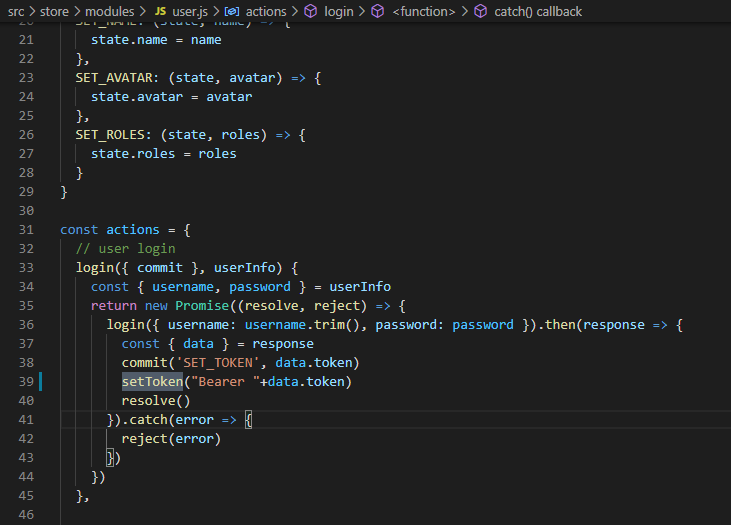Viewport: 731px width, 525px height.
Task: Open the '<function>' breadcrumb symbol
Action: point(424,11)
